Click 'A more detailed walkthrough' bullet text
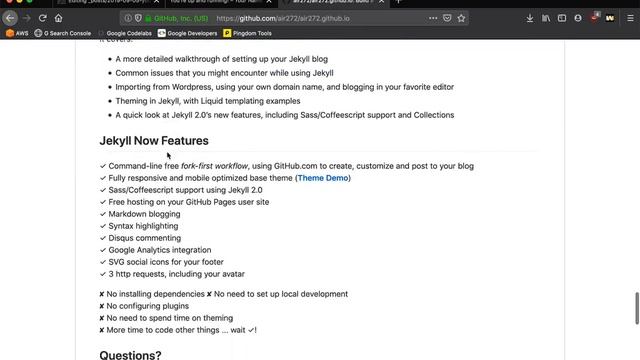640x360 pixels. 221,59
